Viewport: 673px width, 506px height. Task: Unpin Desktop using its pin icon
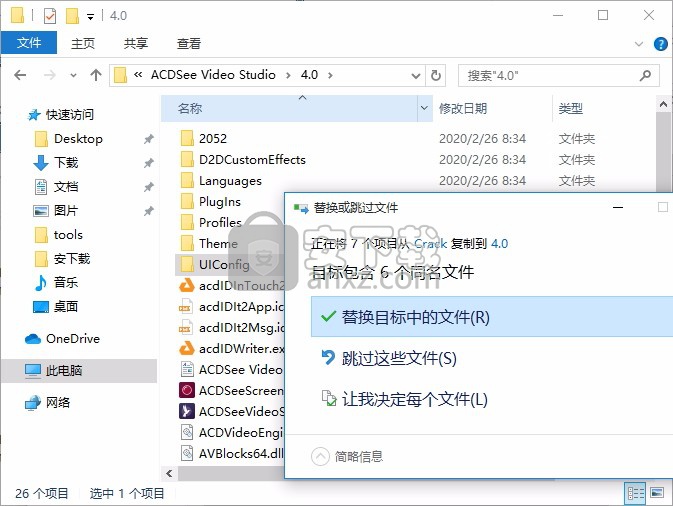pos(149,139)
